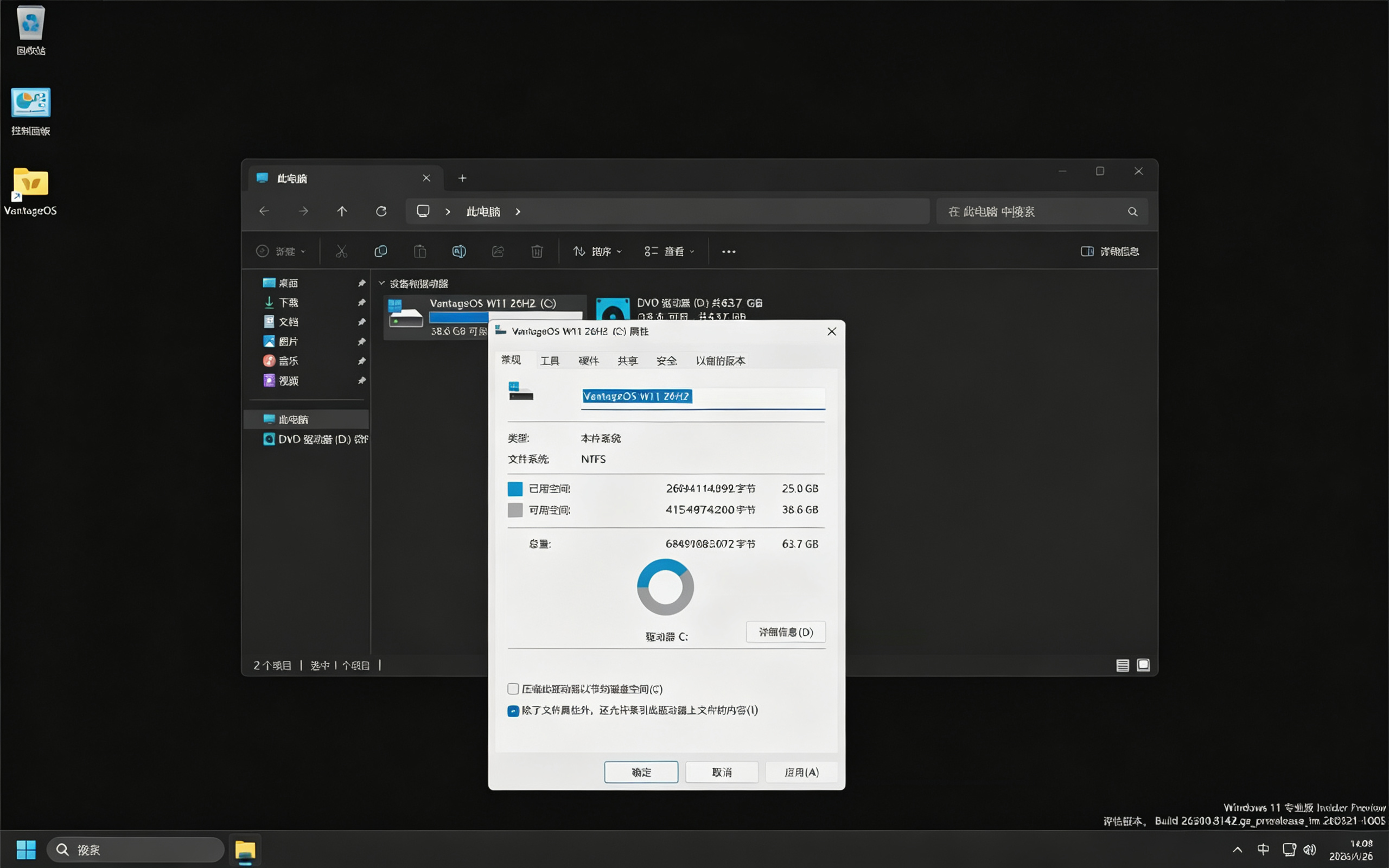Select the DVD drive (D:) tile in main pane

click(680, 309)
